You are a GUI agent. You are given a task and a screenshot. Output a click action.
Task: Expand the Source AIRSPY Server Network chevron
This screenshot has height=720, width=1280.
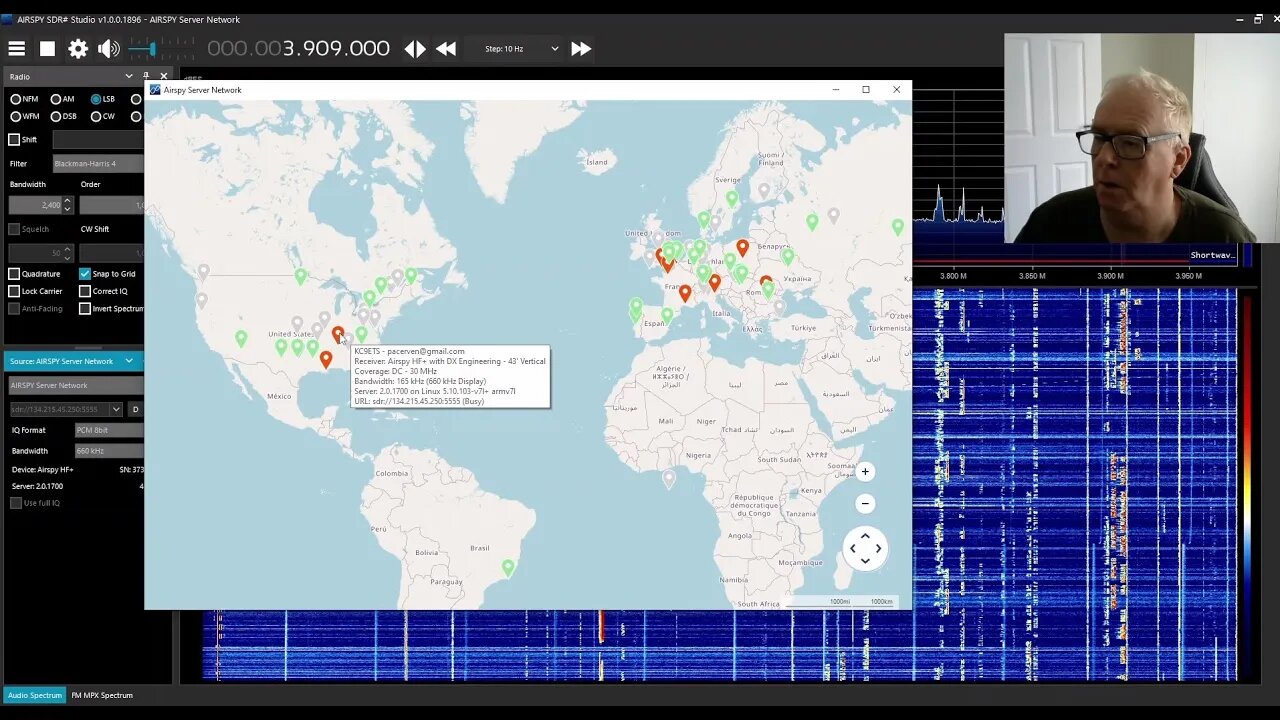(128, 361)
